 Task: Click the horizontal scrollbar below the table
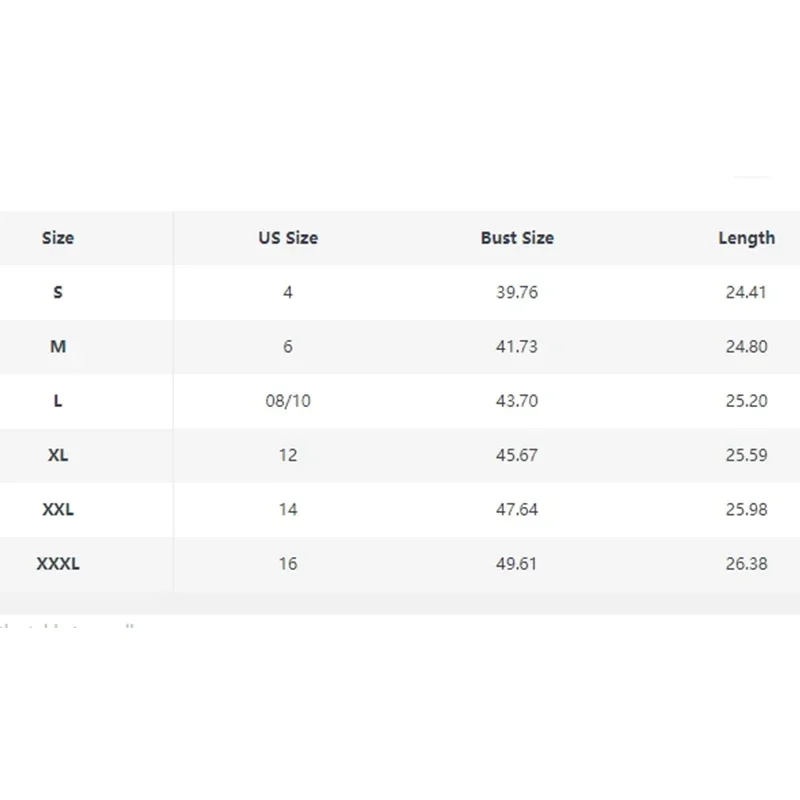click(400, 604)
